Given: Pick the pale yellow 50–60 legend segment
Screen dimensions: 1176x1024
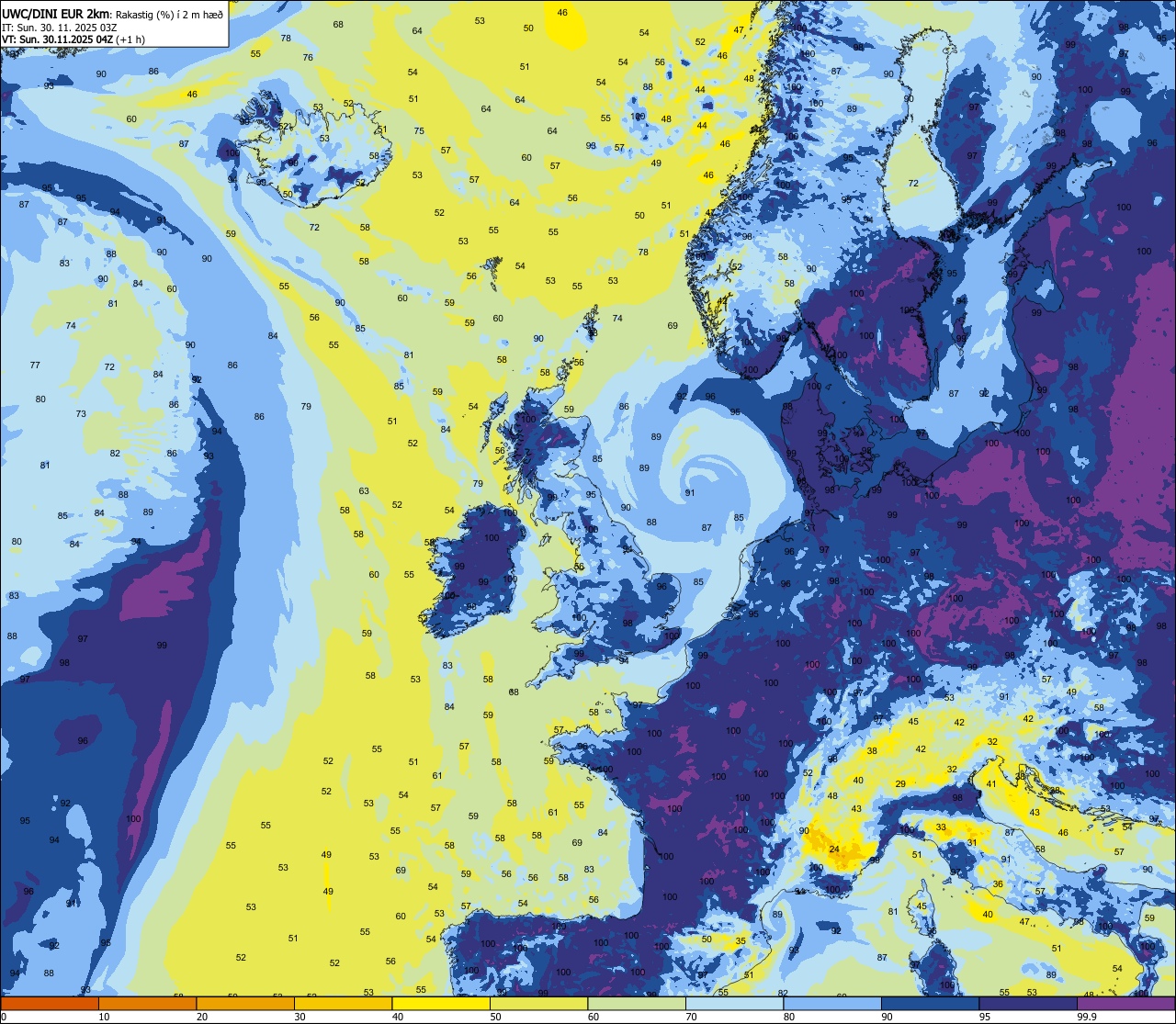Looking at the screenshot, I should pos(539,1003).
